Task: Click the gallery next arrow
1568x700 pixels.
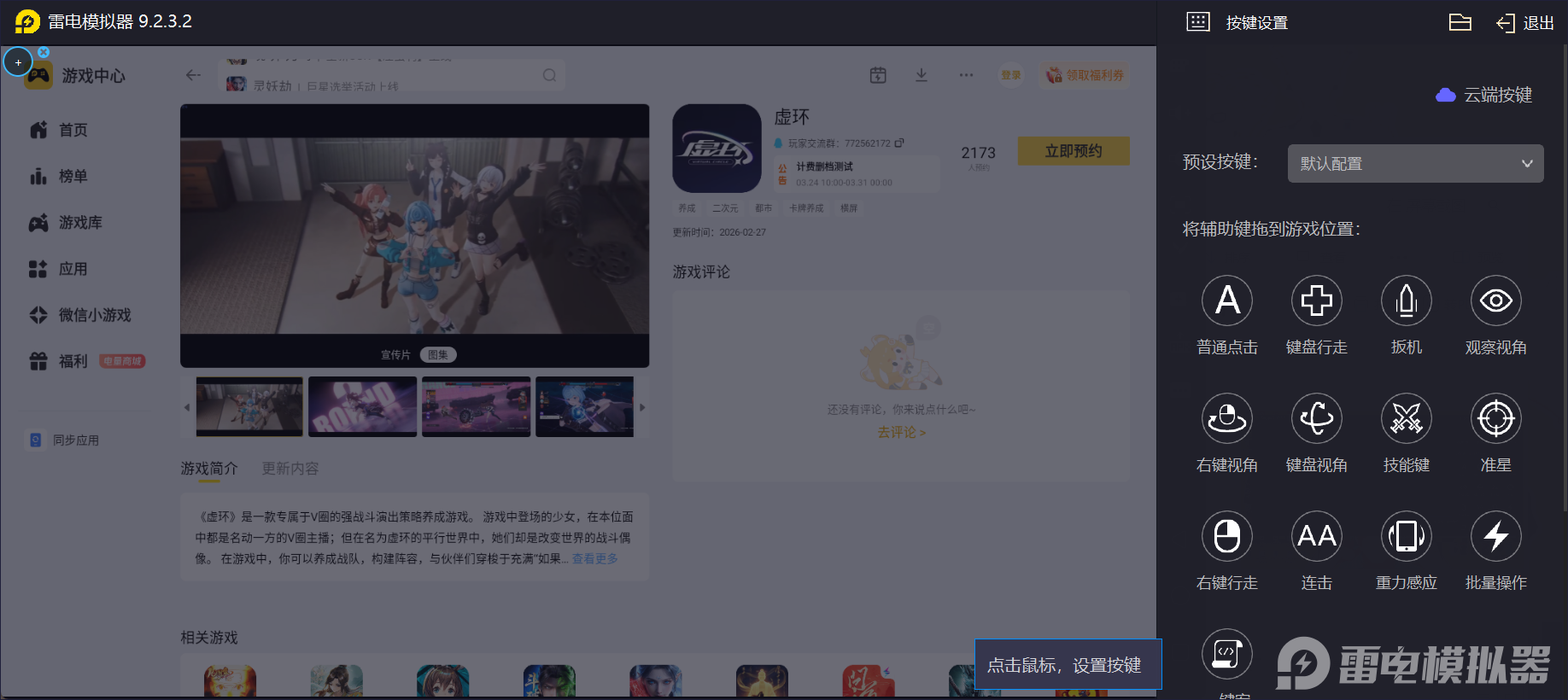Action: coord(642,407)
